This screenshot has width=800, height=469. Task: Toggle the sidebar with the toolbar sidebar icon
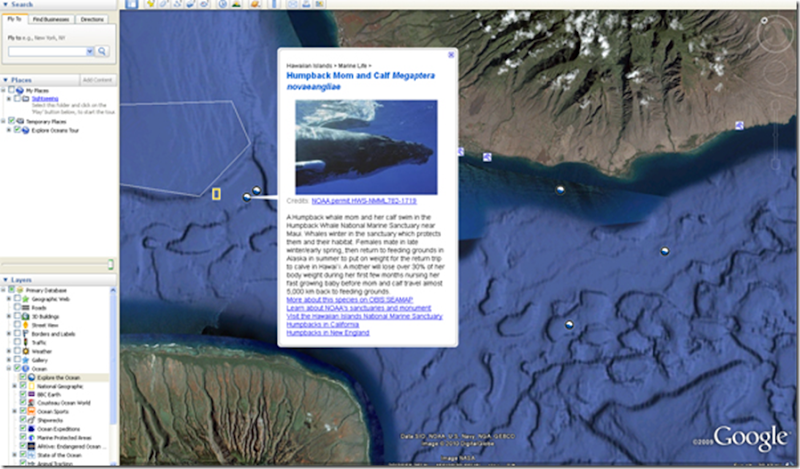pos(132,4)
